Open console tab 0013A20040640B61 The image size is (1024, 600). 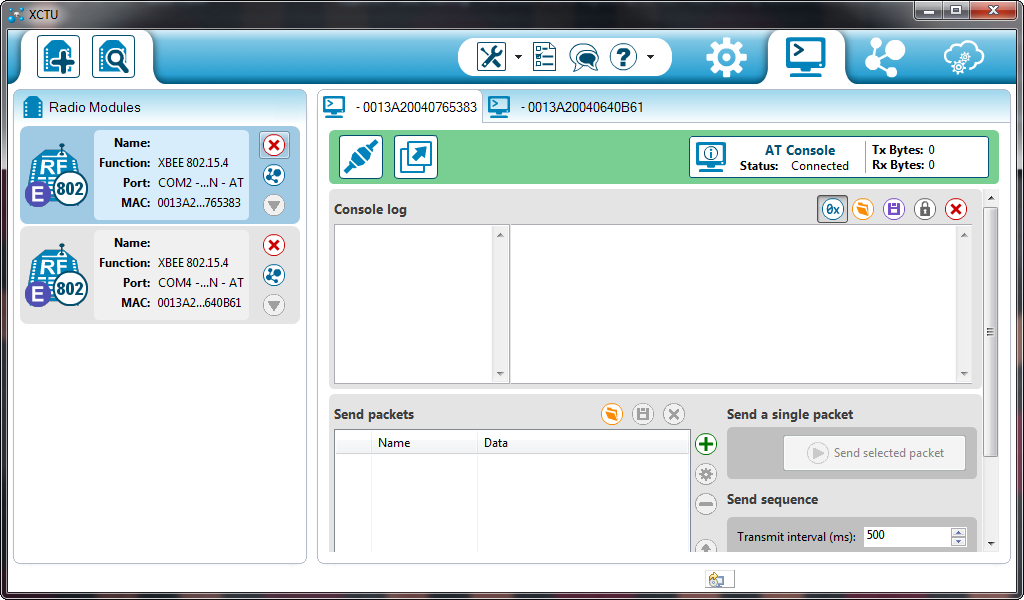click(x=566, y=107)
